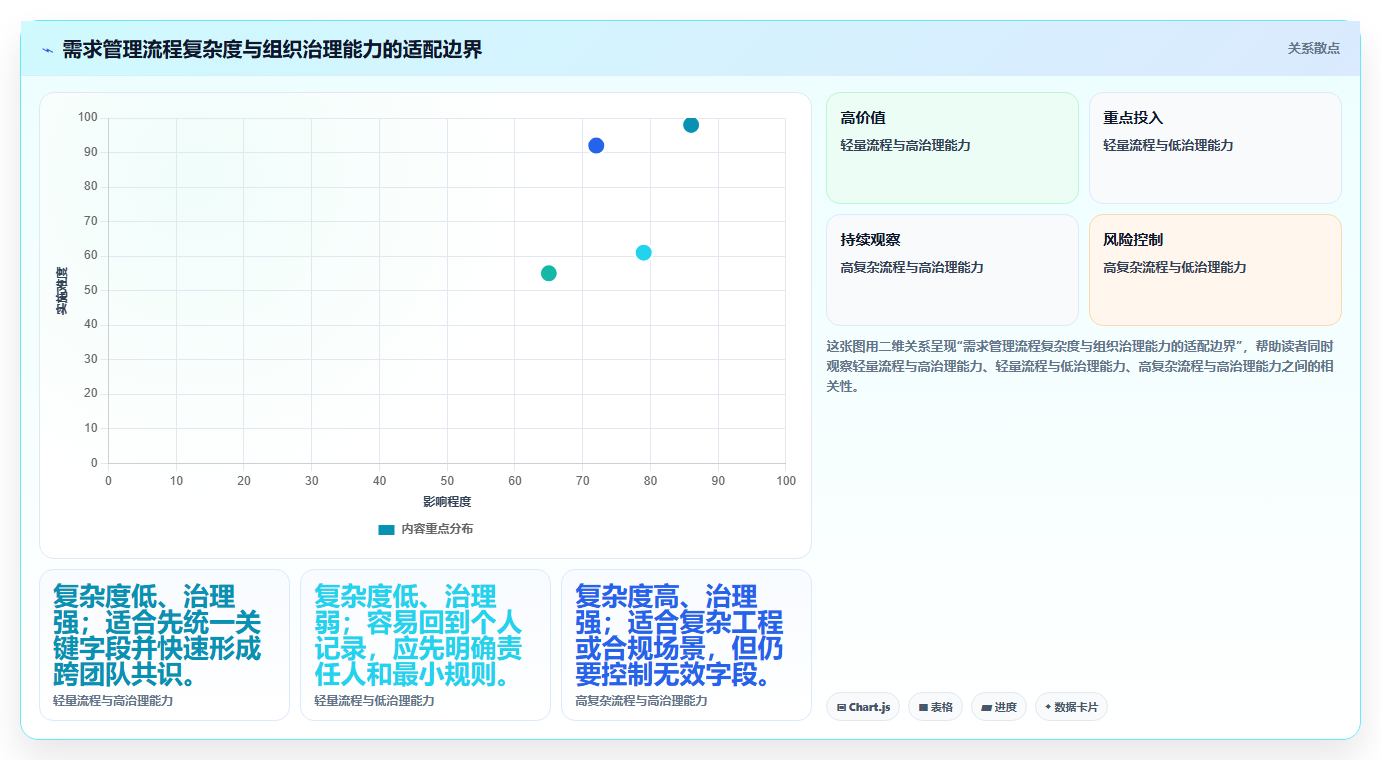Viewport: 1381px width, 760px height.
Task: Click the lightning icon beside the title
Action: (x=47, y=50)
